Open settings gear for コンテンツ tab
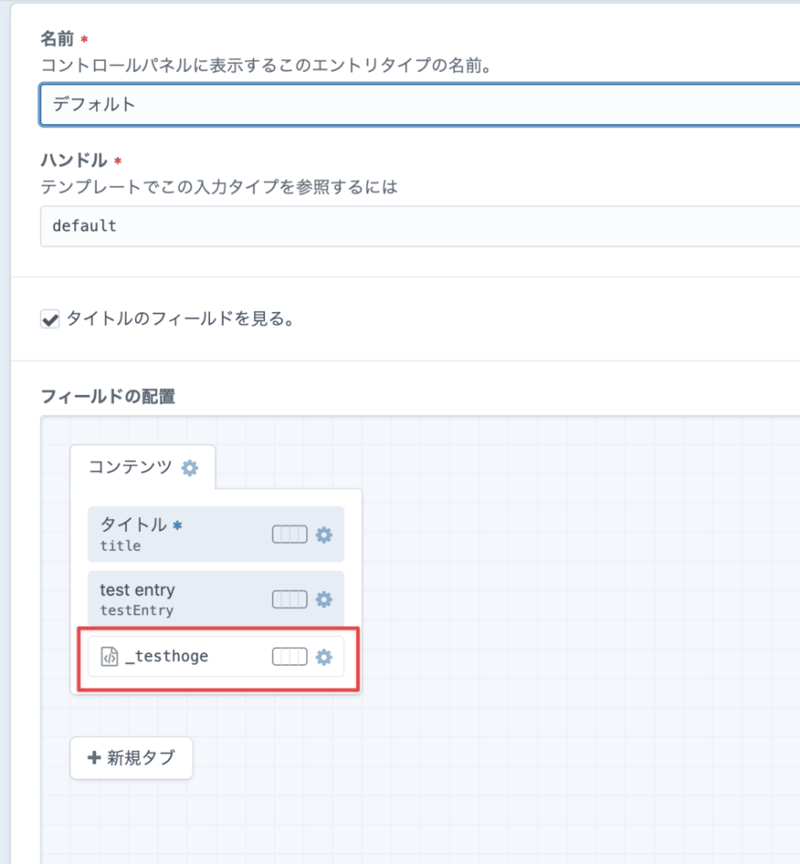This screenshot has width=800, height=864. point(190,468)
